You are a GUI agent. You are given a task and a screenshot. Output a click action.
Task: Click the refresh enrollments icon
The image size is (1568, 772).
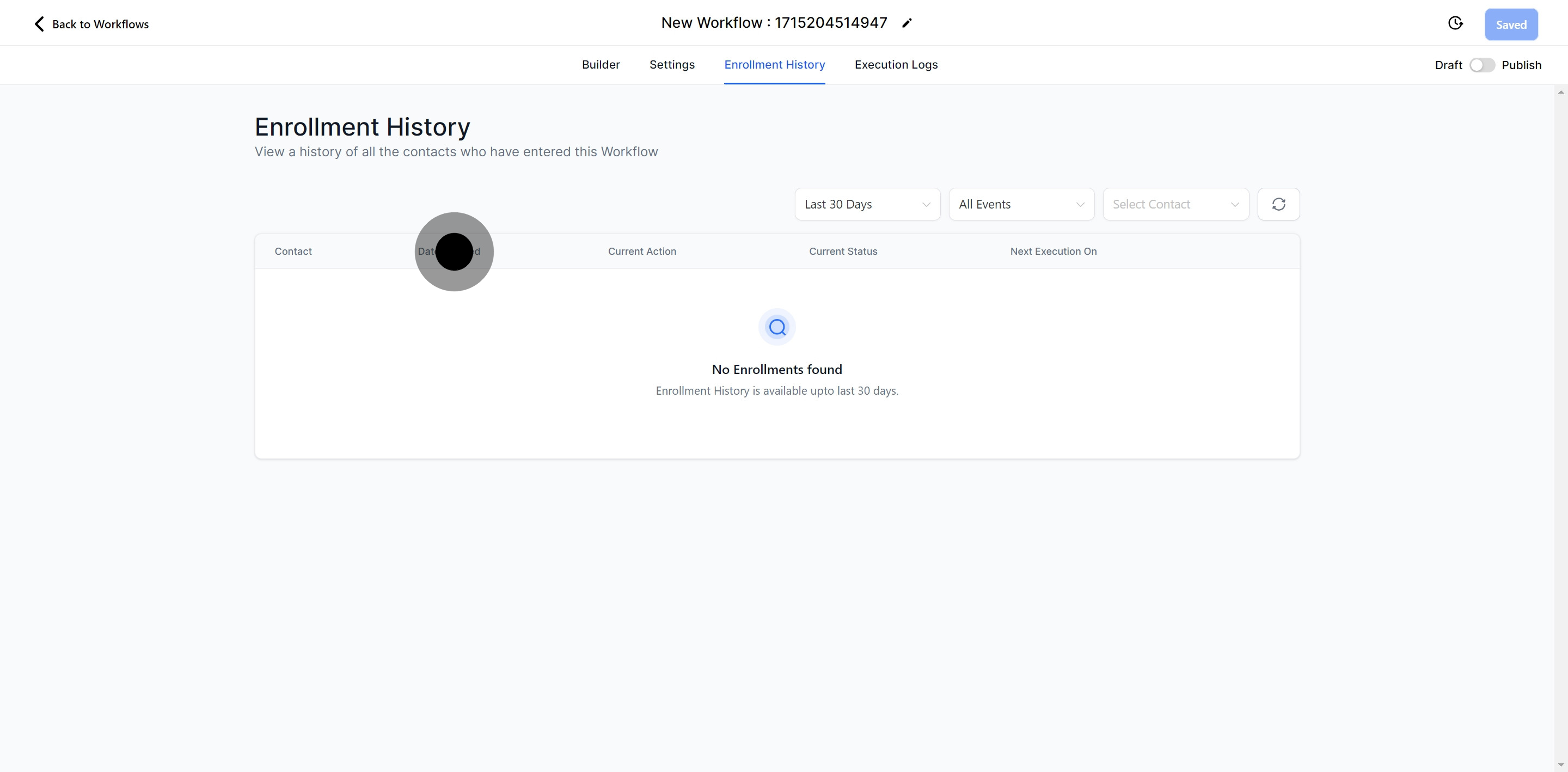coord(1278,204)
